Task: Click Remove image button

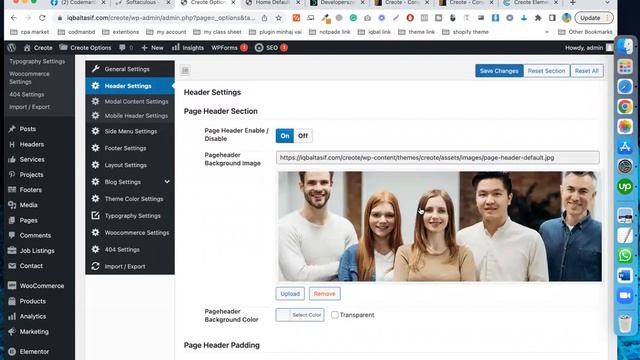Action: tap(324, 293)
